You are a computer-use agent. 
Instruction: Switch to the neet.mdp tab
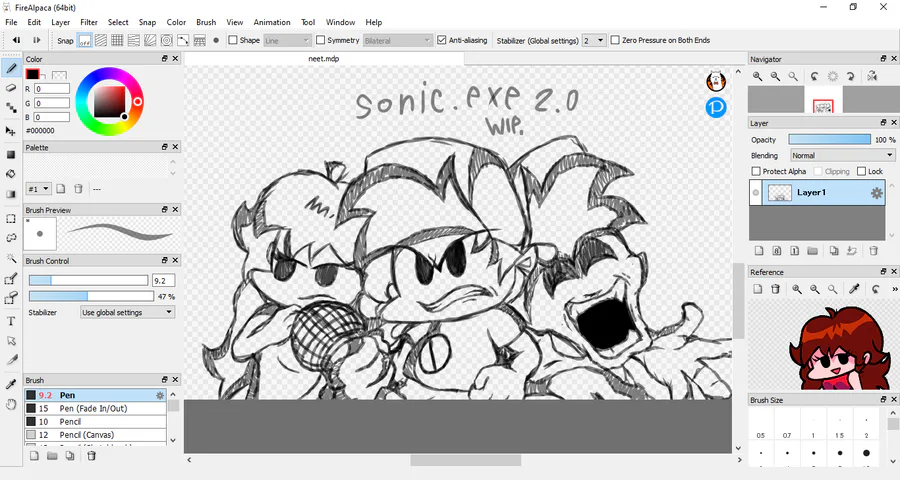pos(324,59)
